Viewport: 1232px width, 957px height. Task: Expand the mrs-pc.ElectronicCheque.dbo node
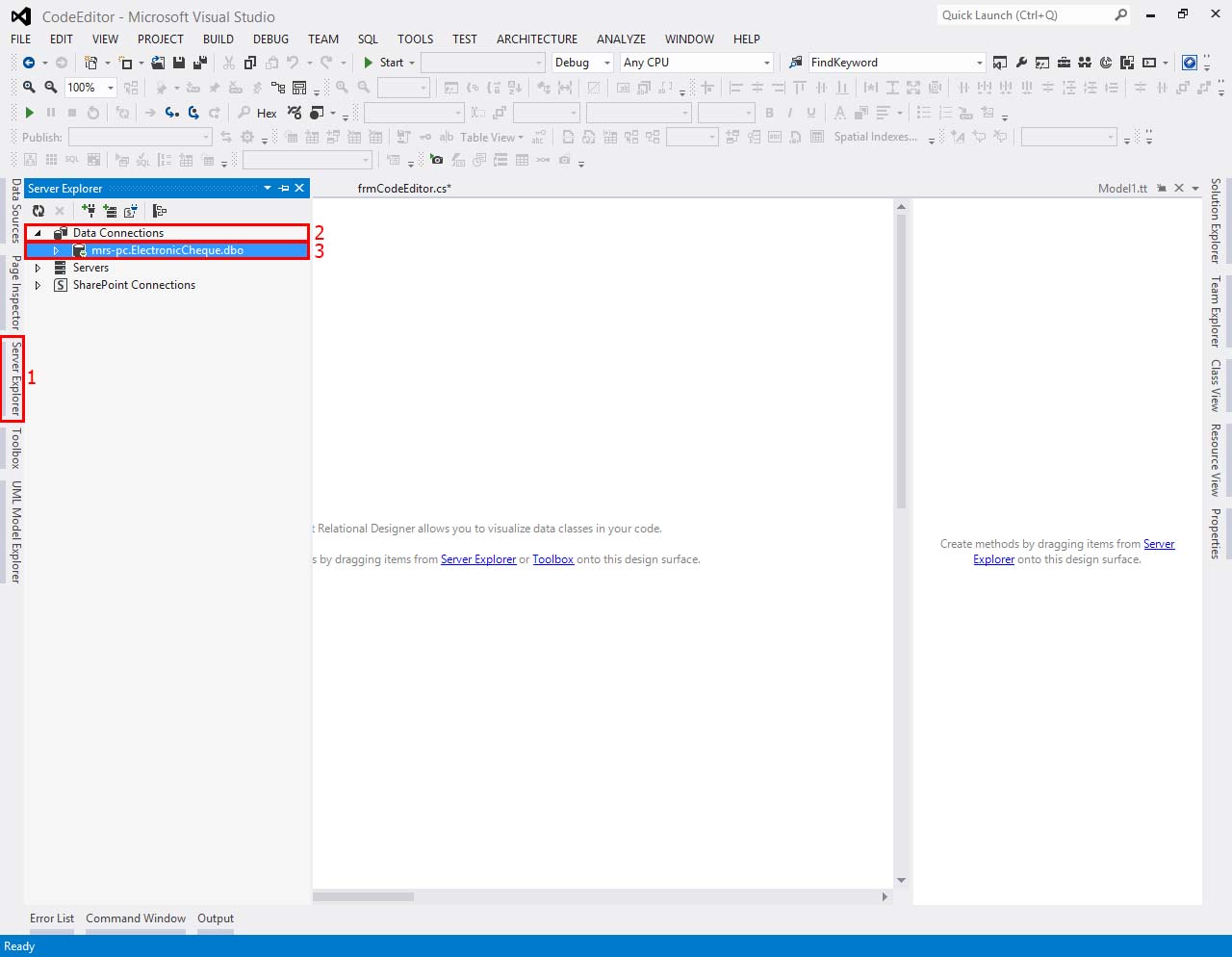(56, 250)
